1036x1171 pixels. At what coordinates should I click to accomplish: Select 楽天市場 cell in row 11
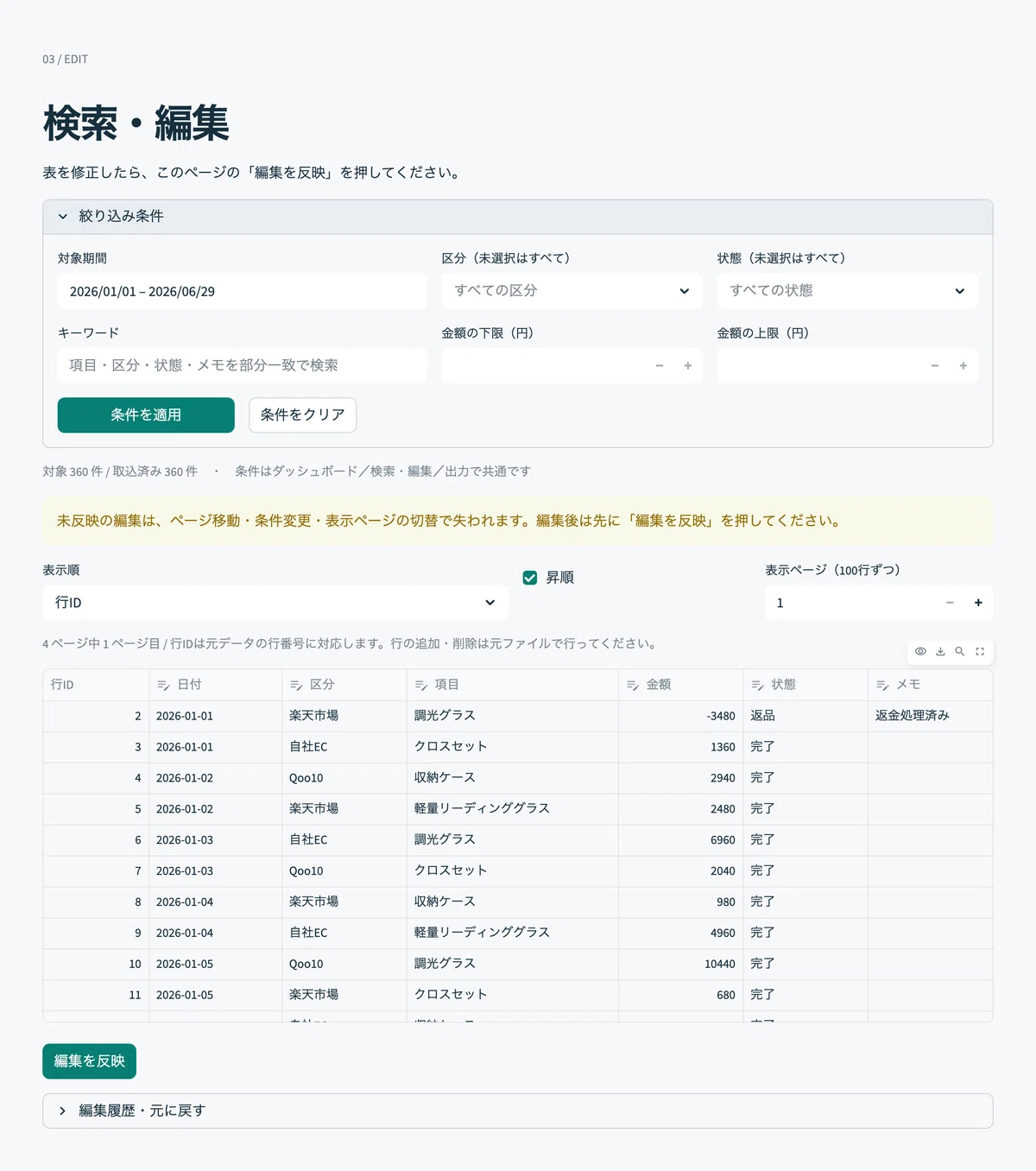click(344, 995)
